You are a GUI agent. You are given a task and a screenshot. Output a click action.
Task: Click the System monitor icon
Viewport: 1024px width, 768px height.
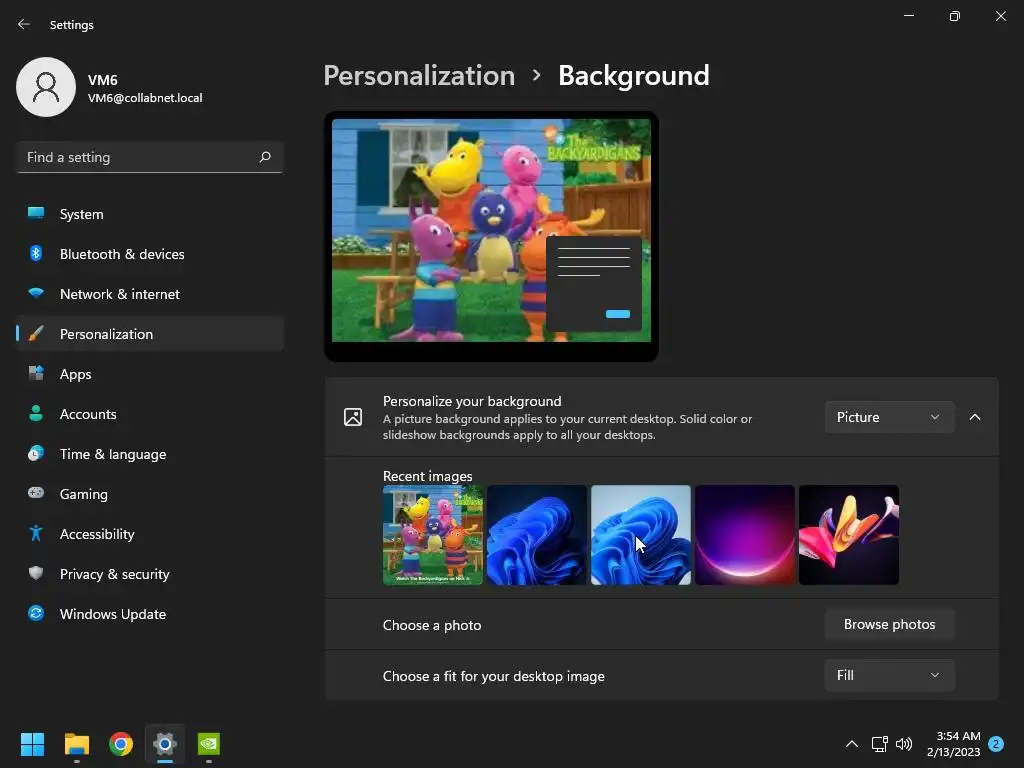(36, 214)
